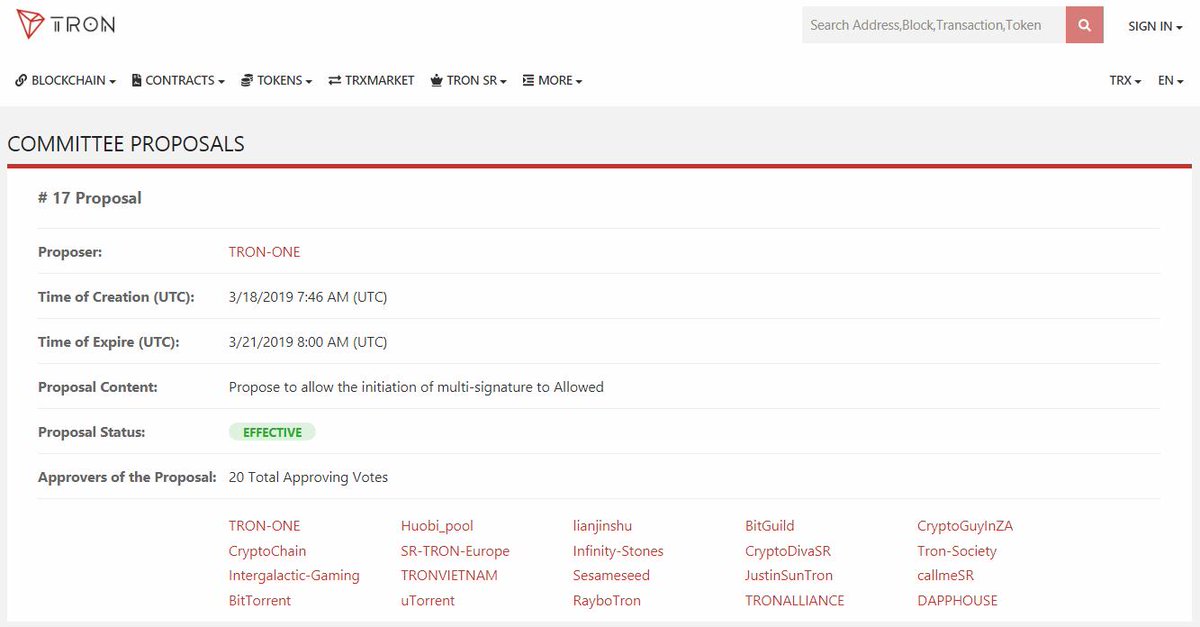Open approver Tron-Society link

point(957,551)
